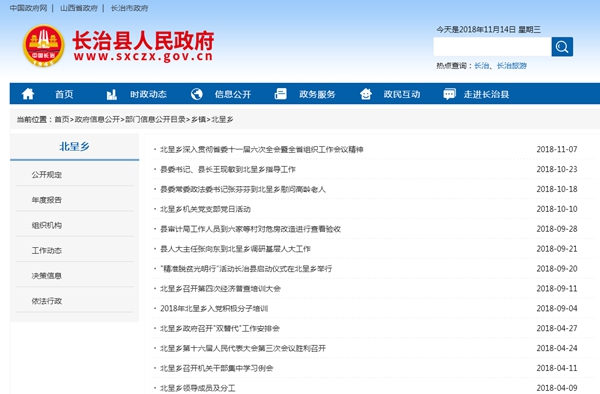
Task: Click the date 2018-04-27
Action: [x=557, y=329]
